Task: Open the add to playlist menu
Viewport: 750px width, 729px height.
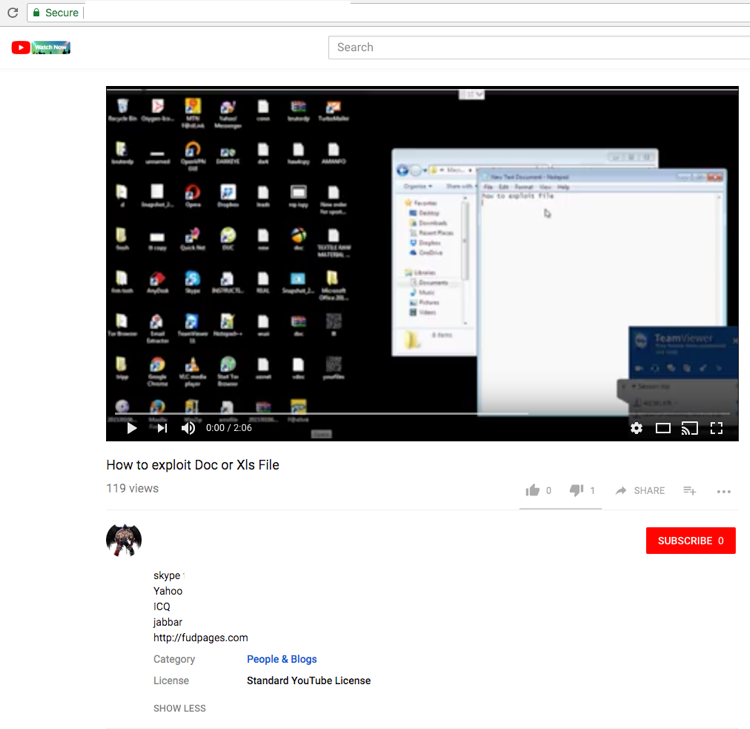Action: tap(689, 490)
